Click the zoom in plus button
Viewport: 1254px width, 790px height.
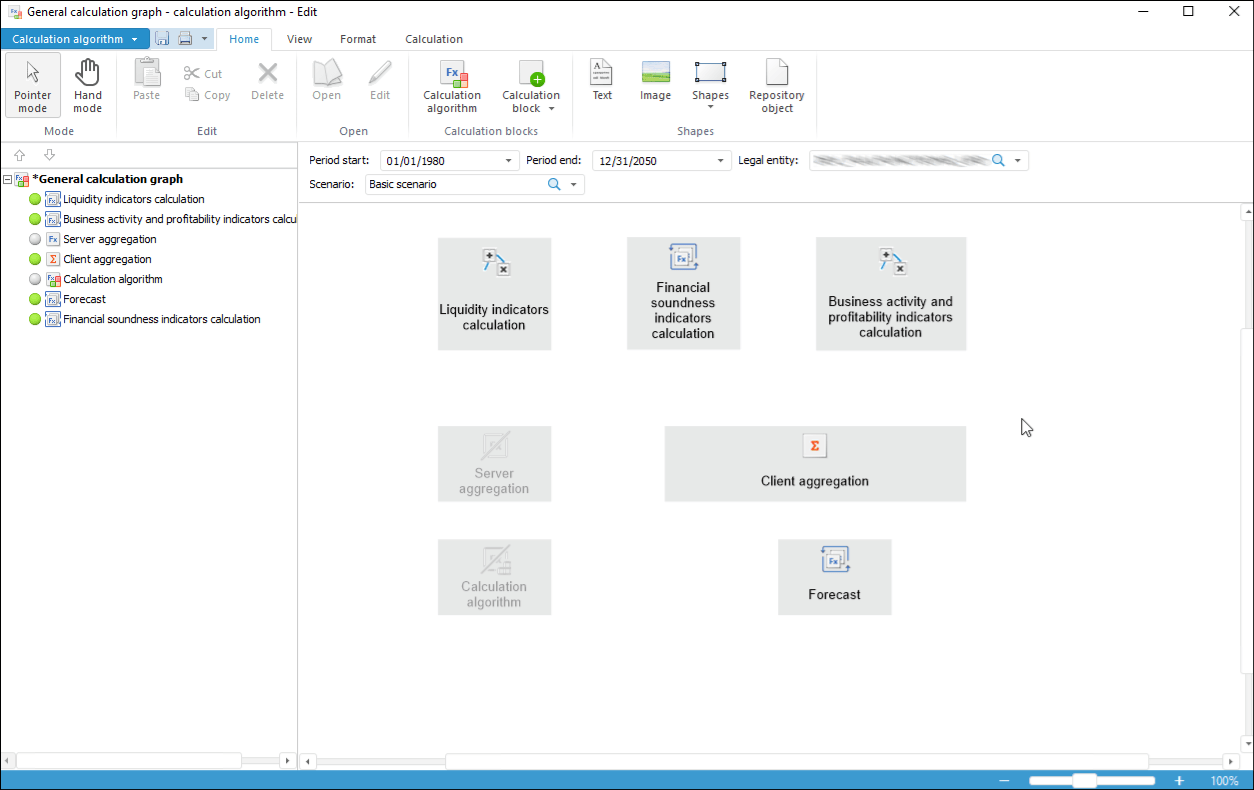tap(1179, 781)
